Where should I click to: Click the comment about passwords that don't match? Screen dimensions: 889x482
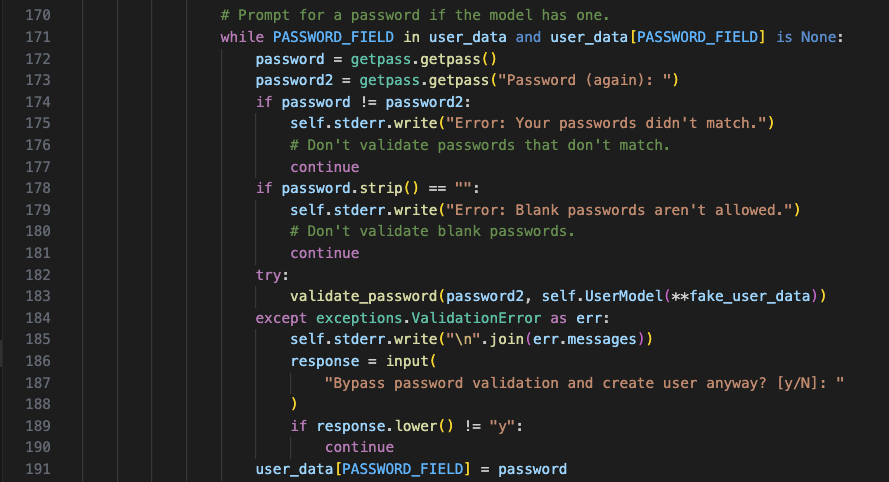[x=480, y=145]
